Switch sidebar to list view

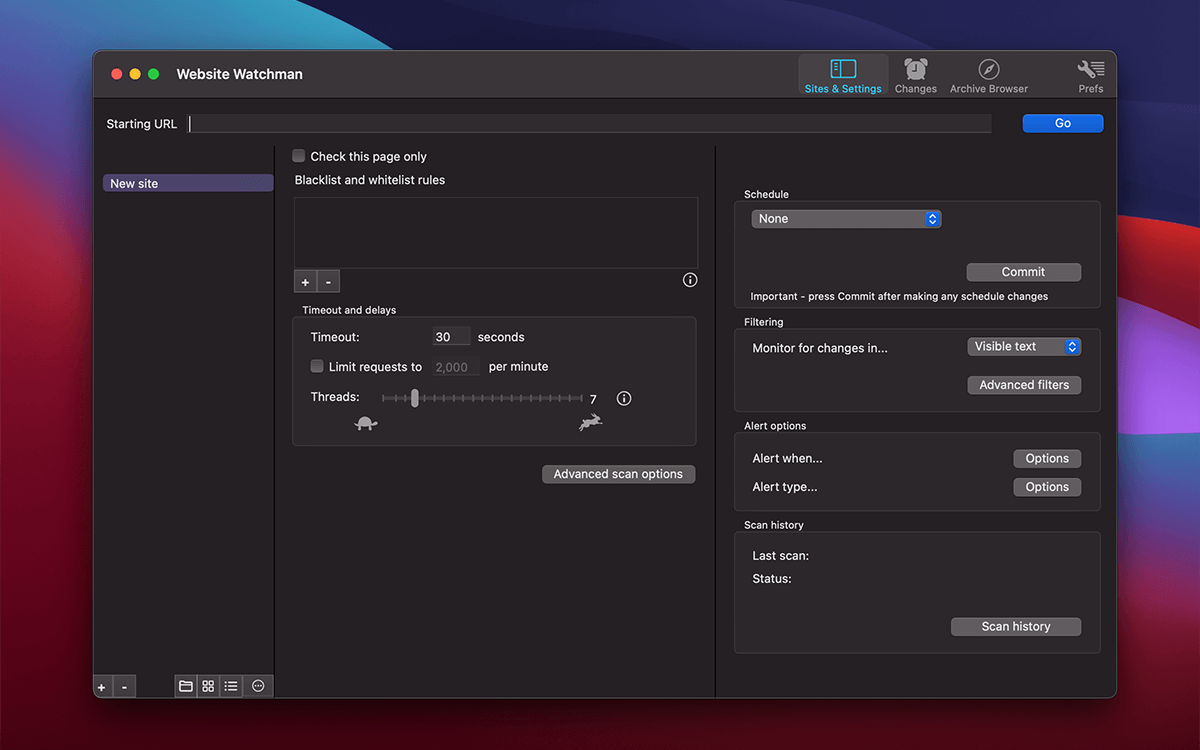(231, 686)
